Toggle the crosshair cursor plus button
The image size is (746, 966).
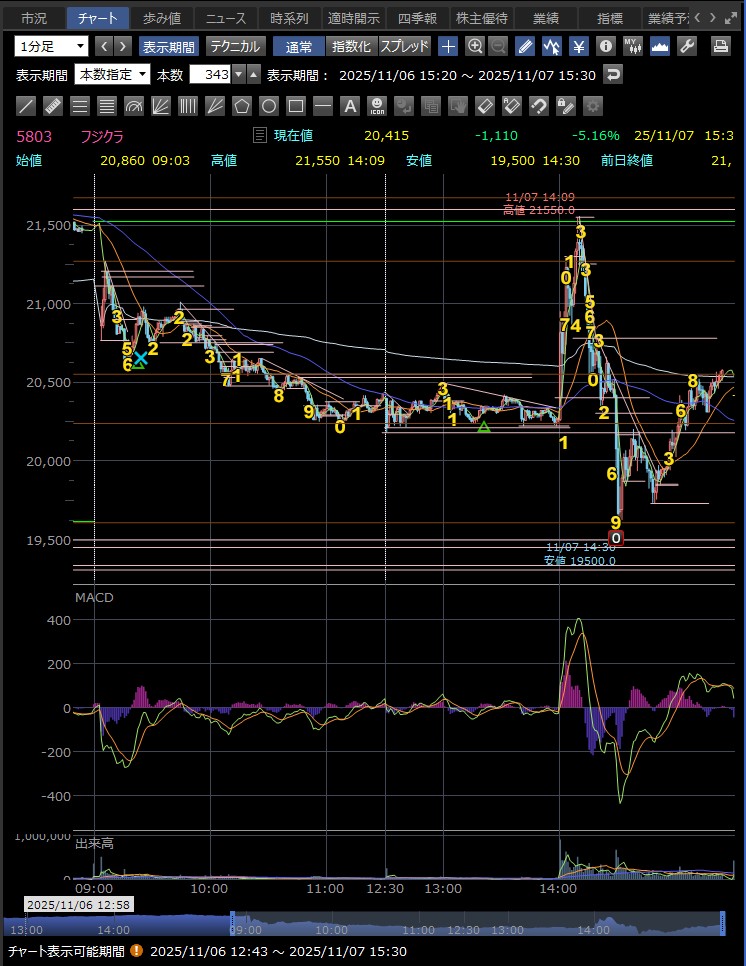click(x=448, y=46)
